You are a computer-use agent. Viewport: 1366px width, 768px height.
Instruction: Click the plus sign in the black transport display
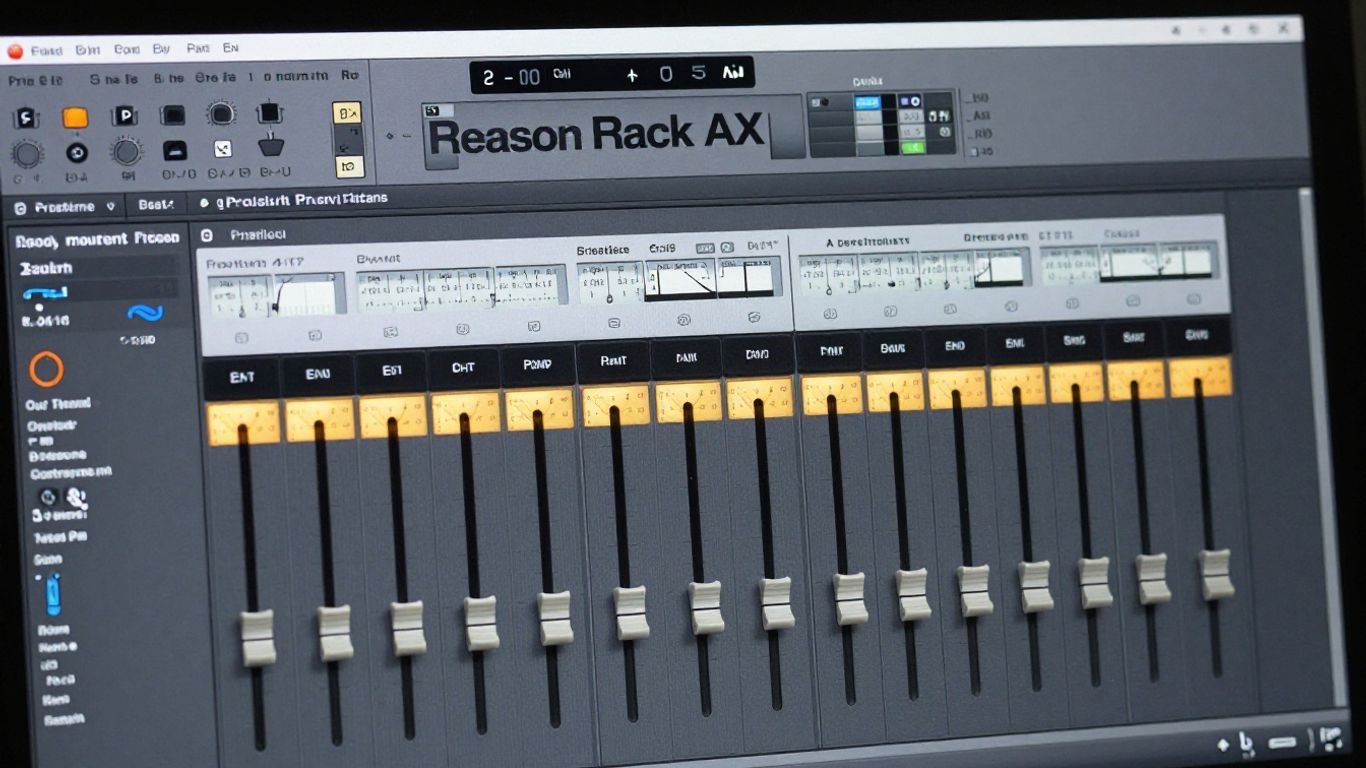coord(632,75)
